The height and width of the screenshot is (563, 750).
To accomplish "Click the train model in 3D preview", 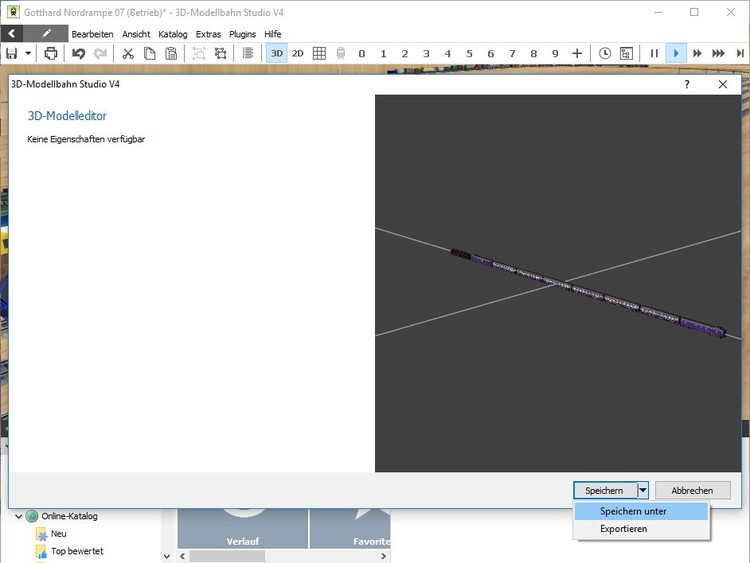I will point(588,293).
